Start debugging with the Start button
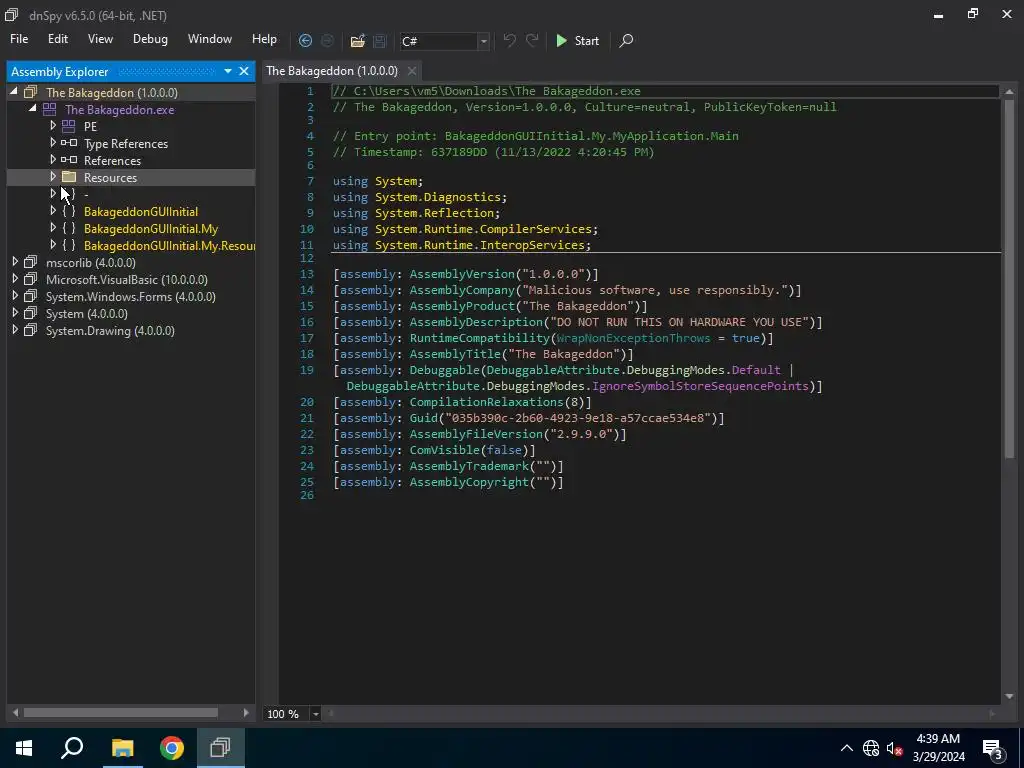This screenshot has height=768, width=1024. click(x=577, y=40)
